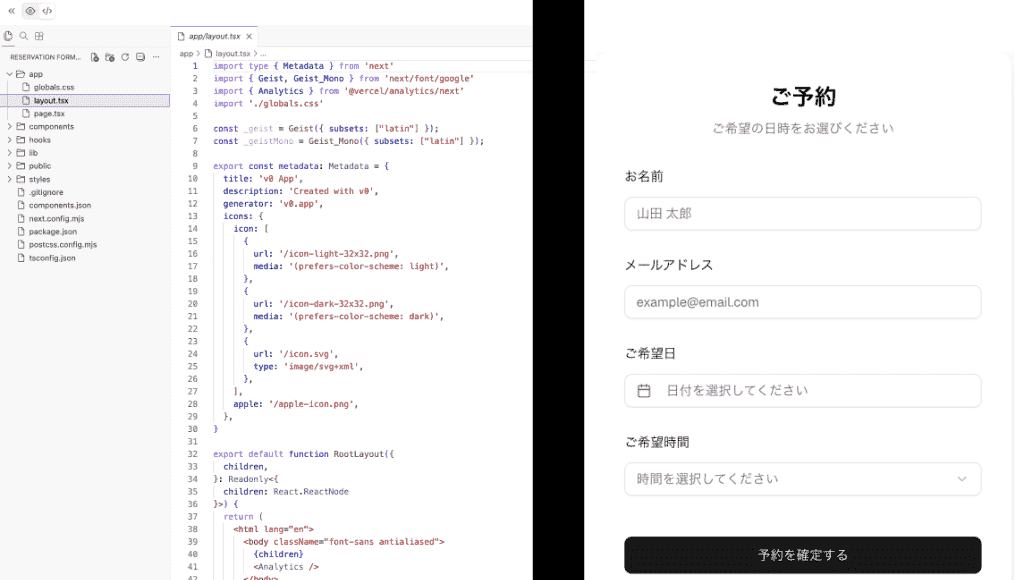Switch to code view with the brackets icon
Viewport: 1024px width, 580px height.
(x=47, y=10)
